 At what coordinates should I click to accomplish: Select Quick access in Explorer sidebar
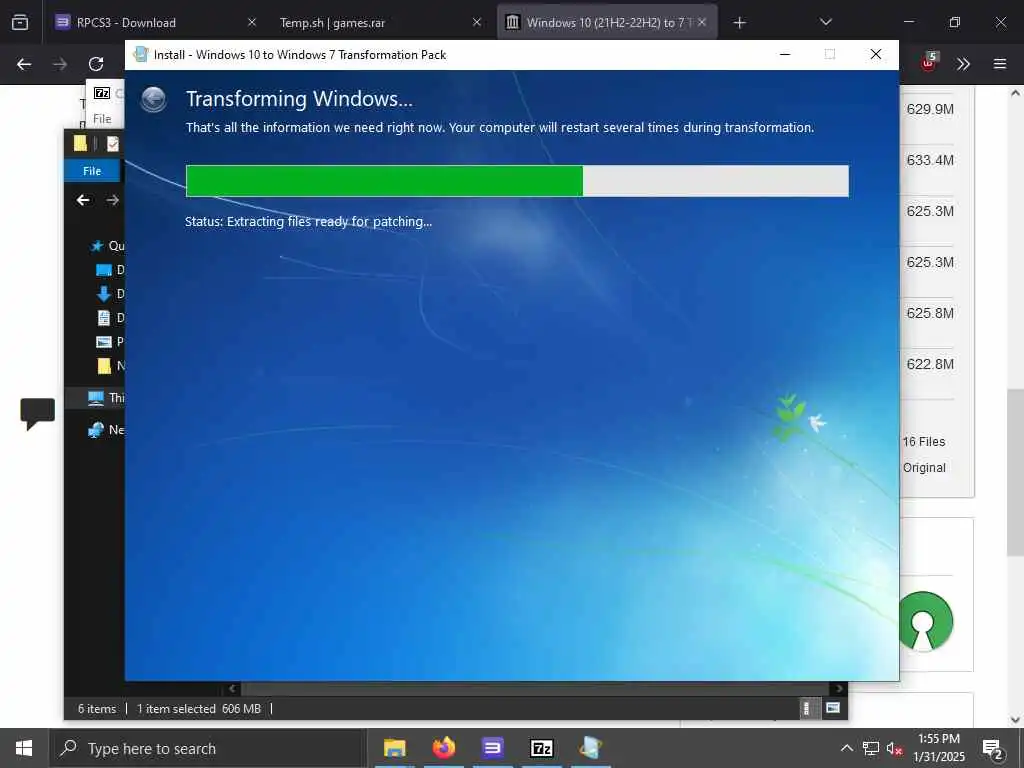pos(108,246)
